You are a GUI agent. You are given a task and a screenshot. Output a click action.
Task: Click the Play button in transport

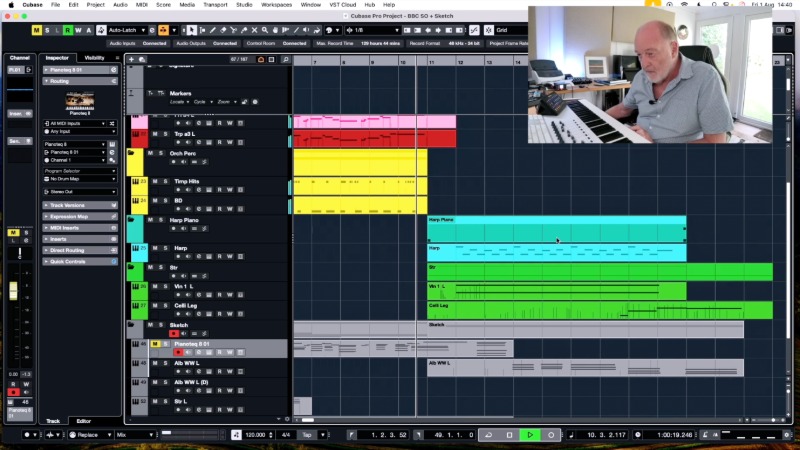530,435
